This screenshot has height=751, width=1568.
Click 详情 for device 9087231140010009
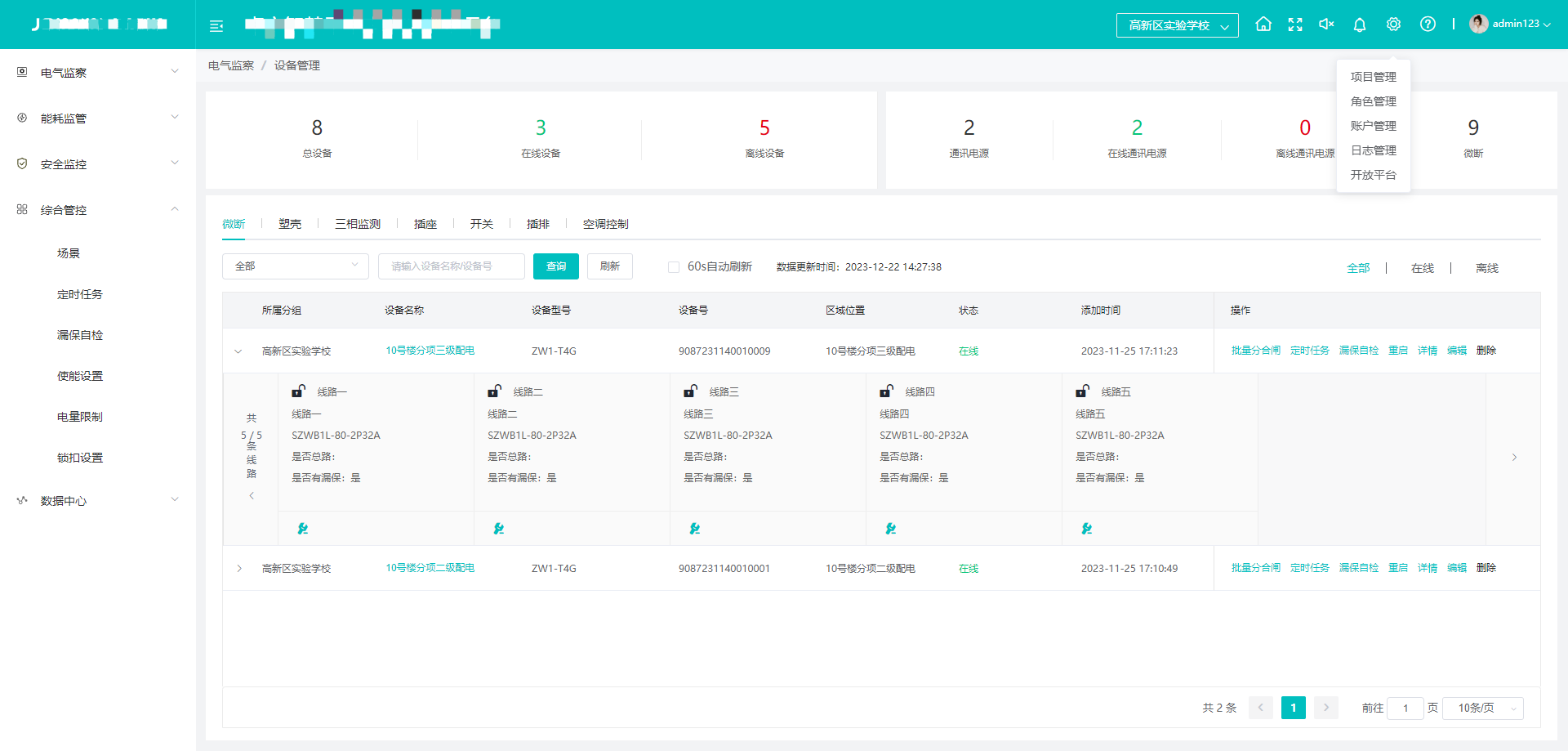pos(1428,351)
